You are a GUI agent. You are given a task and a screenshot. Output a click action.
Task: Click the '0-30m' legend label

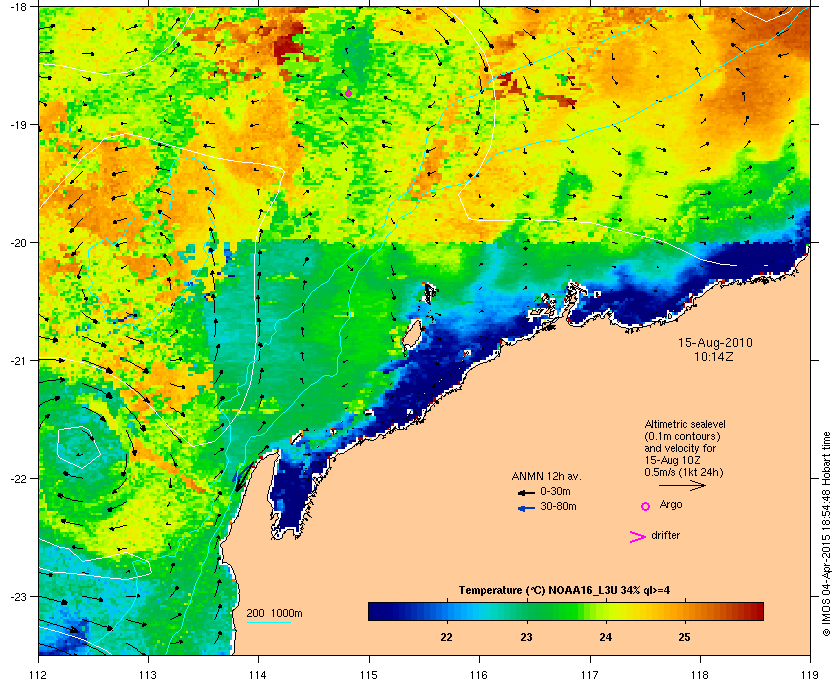[x=555, y=491]
